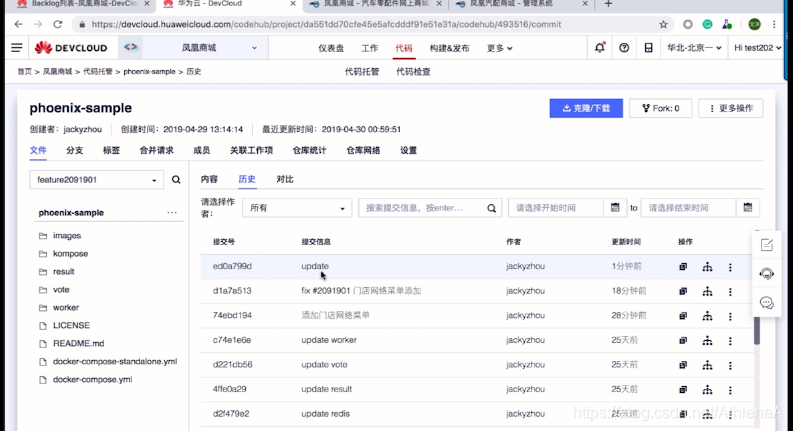Open the hamburger menu beside the DevCloud logo
Viewport: 793px width, 431px height.
click(17, 48)
